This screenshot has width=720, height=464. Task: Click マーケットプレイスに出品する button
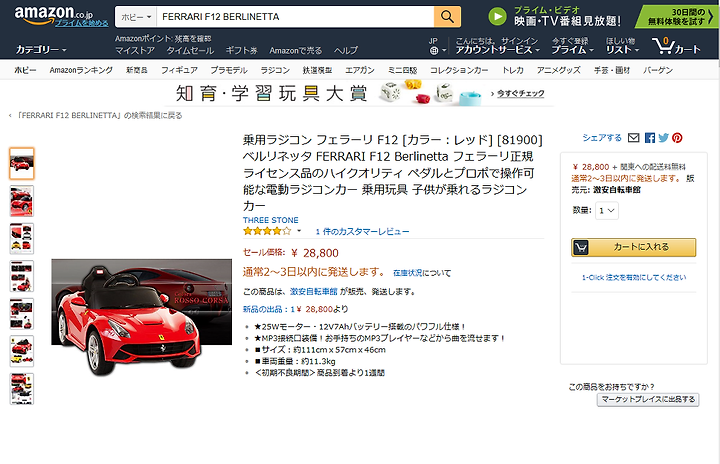(648, 400)
